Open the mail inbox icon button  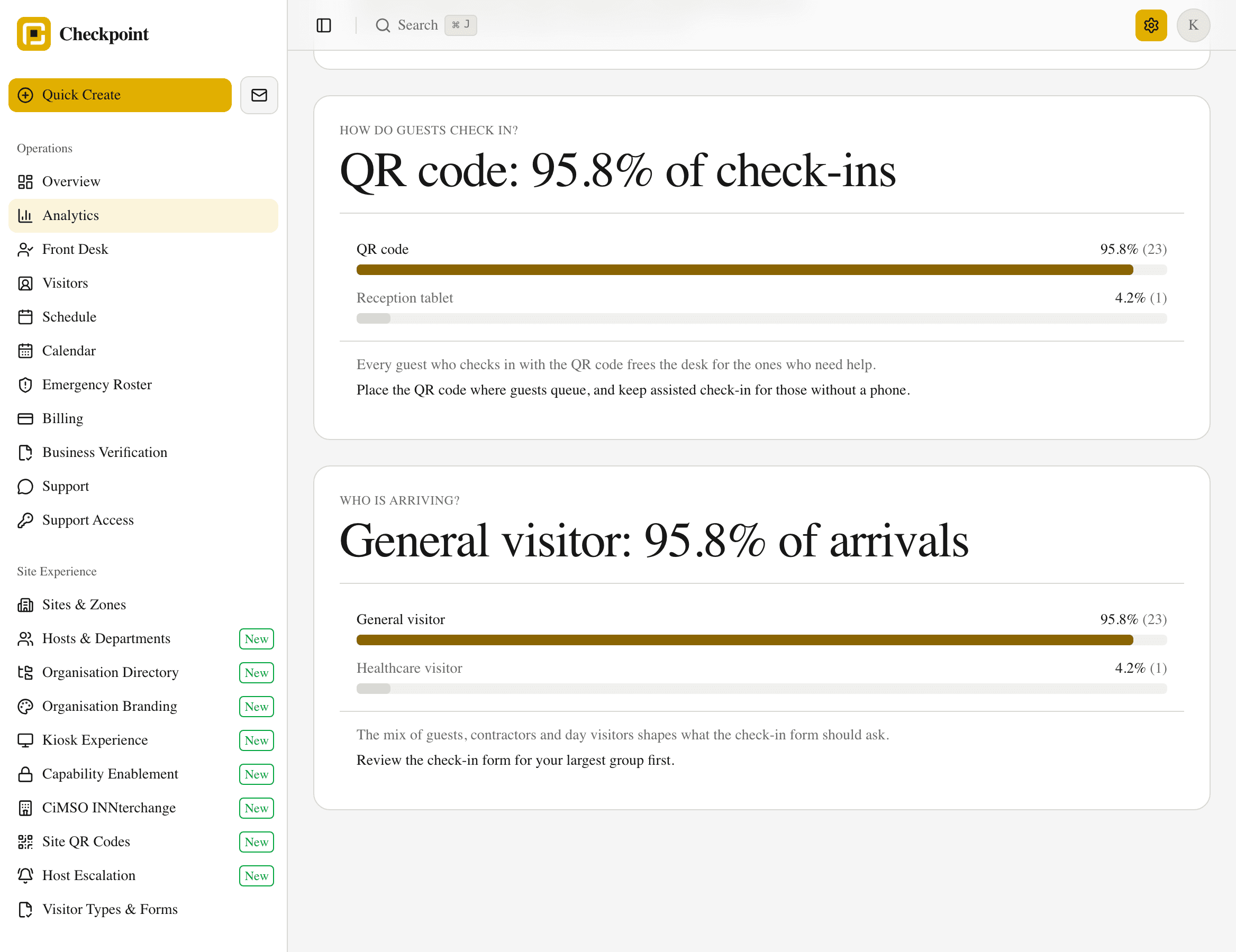coord(259,95)
